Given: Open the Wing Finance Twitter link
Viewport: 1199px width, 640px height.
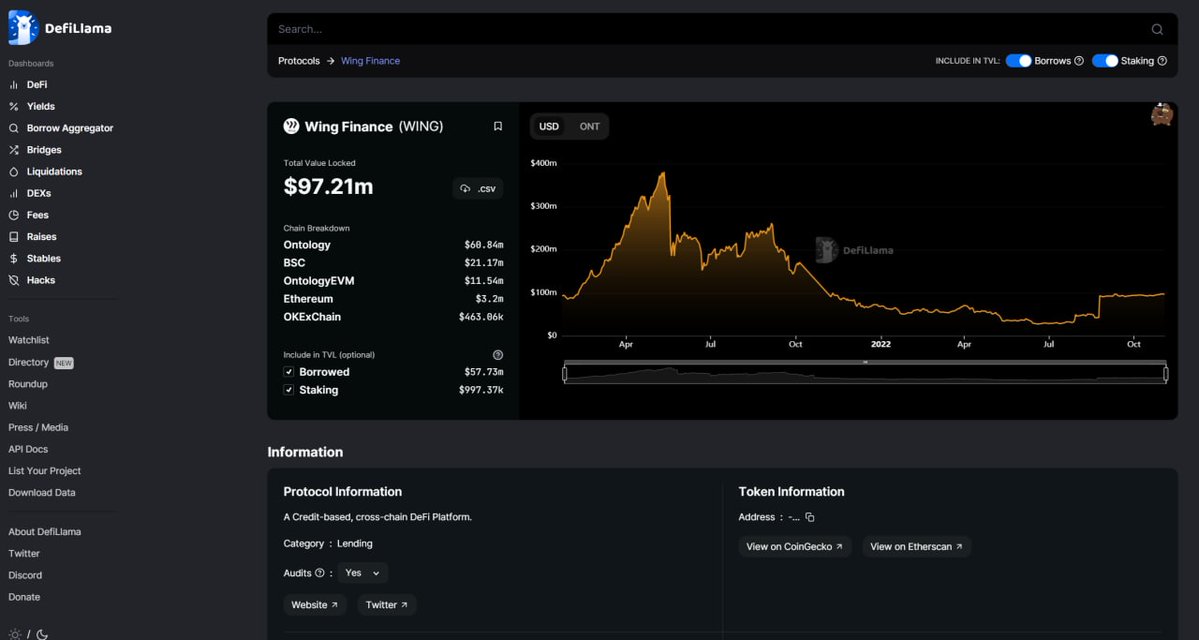Looking at the screenshot, I should [x=386, y=604].
